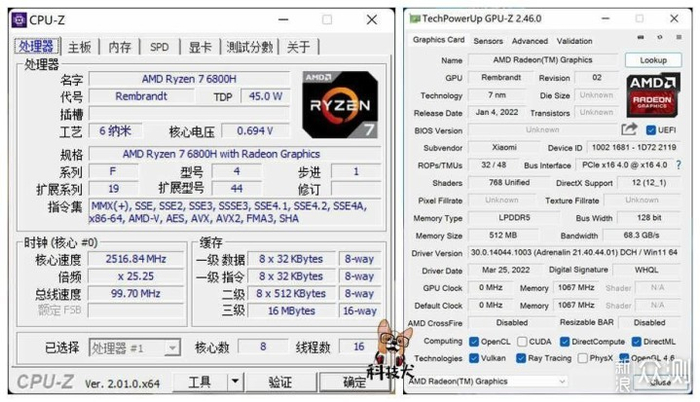Click the AMD Radeon Graphics logo
Image resolution: width=700 pixels, height=402 pixels.
click(653, 95)
